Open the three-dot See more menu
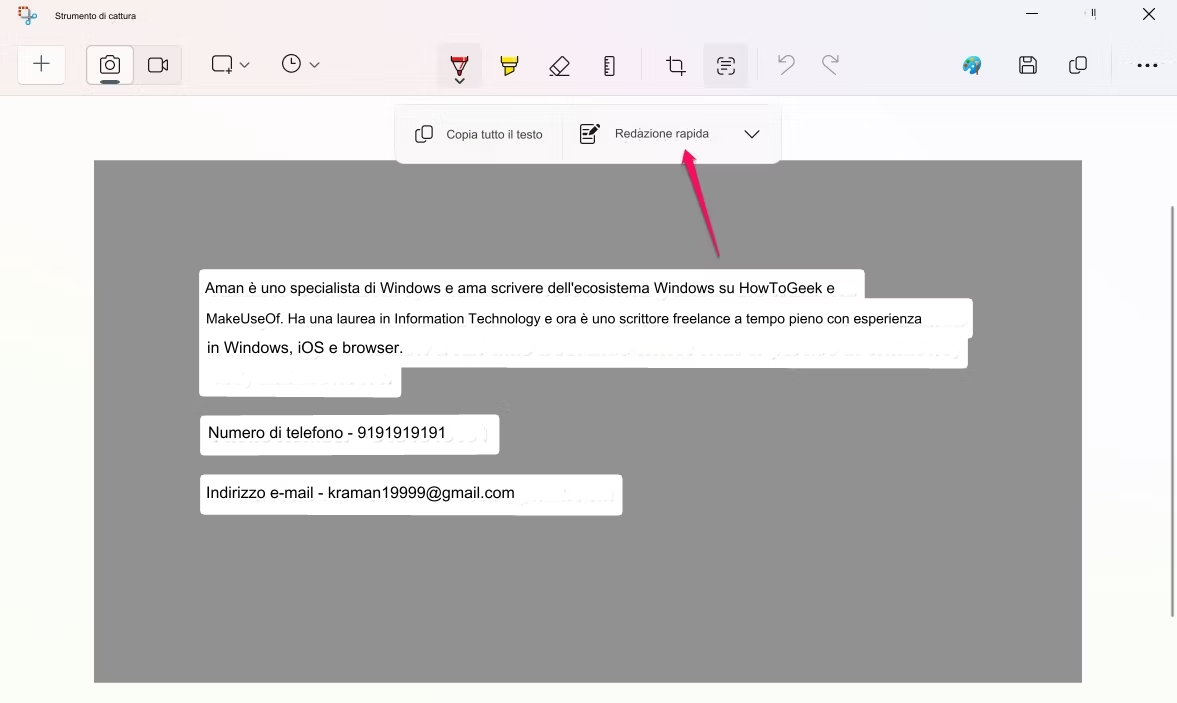The image size is (1177, 703). (x=1147, y=65)
